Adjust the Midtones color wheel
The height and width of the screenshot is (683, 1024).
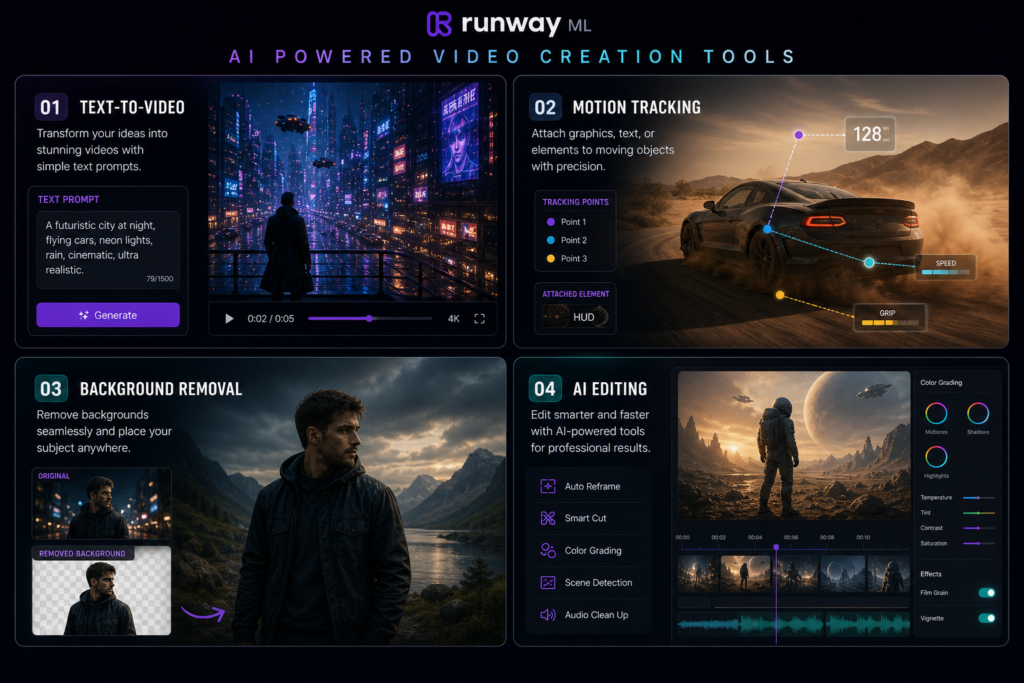tap(936, 413)
